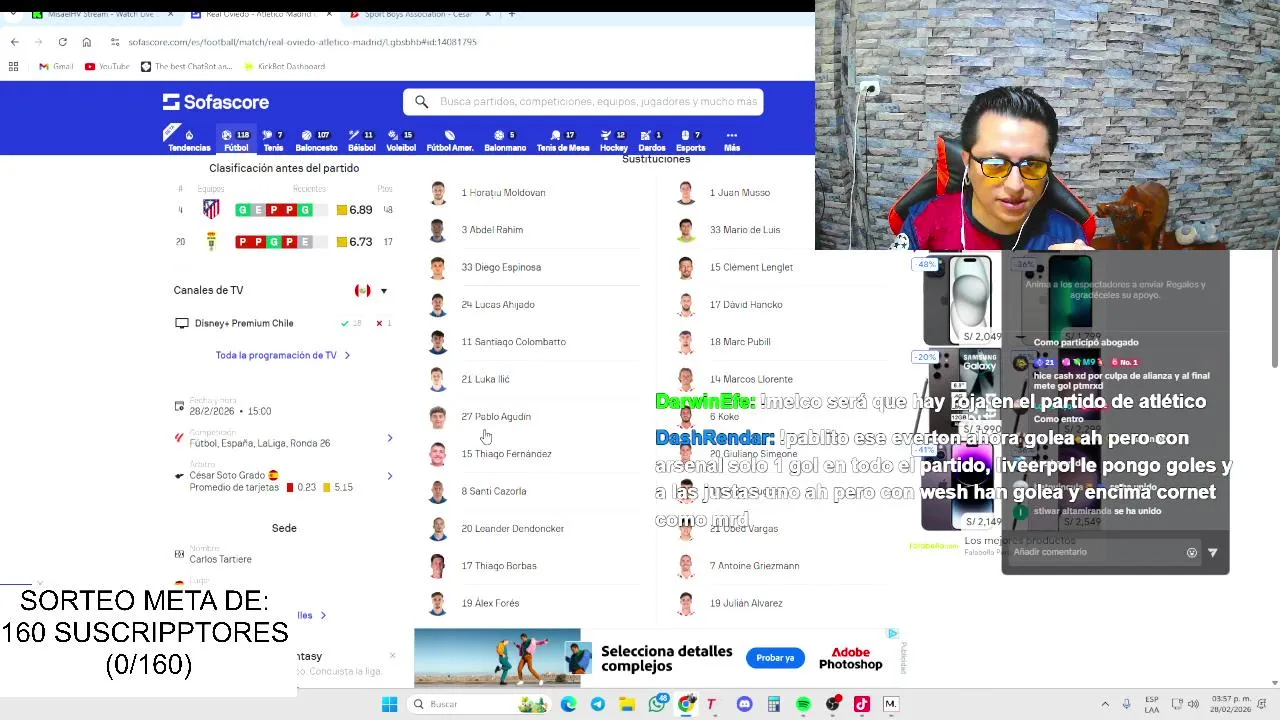
Task: Click the Real Oviedo crest in standings
Action: tap(211, 241)
